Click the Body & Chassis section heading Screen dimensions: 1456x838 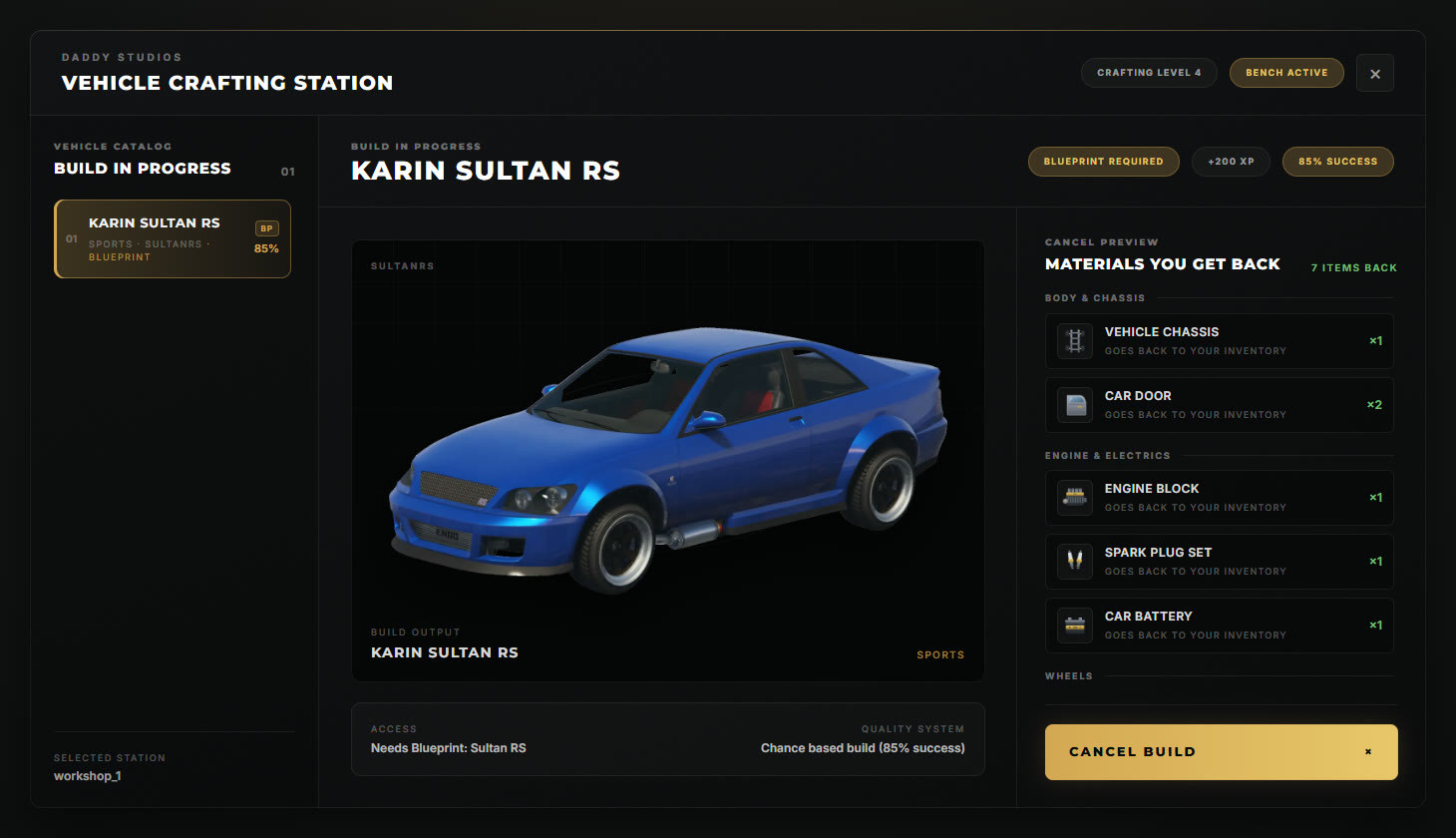[x=1095, y=298]
